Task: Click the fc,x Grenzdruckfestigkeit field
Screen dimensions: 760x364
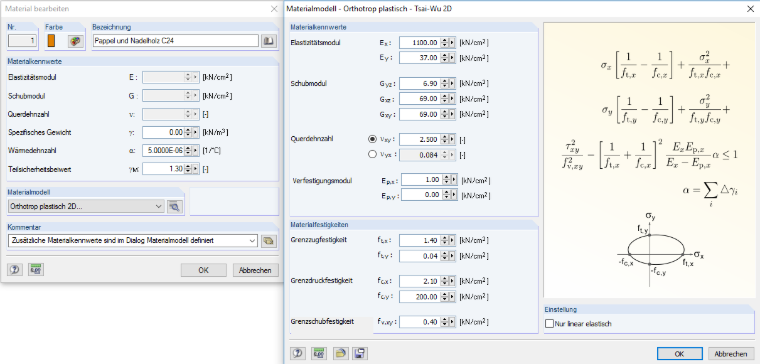Action: (x=420, y=281)
